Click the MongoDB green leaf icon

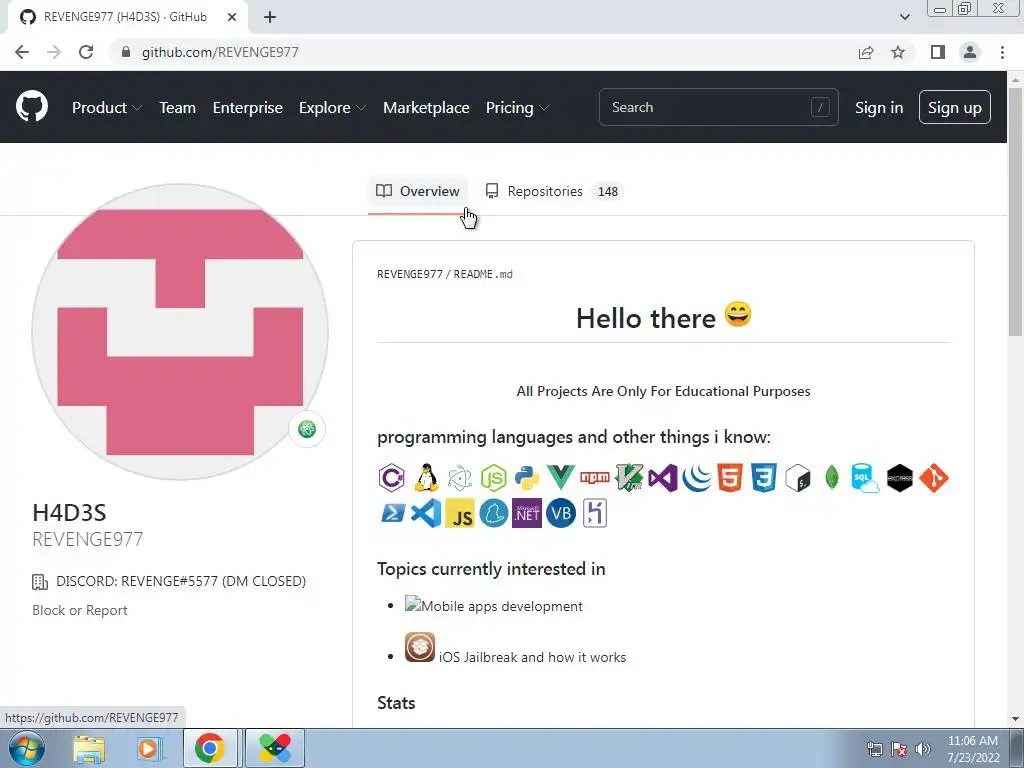pos(831,477)
